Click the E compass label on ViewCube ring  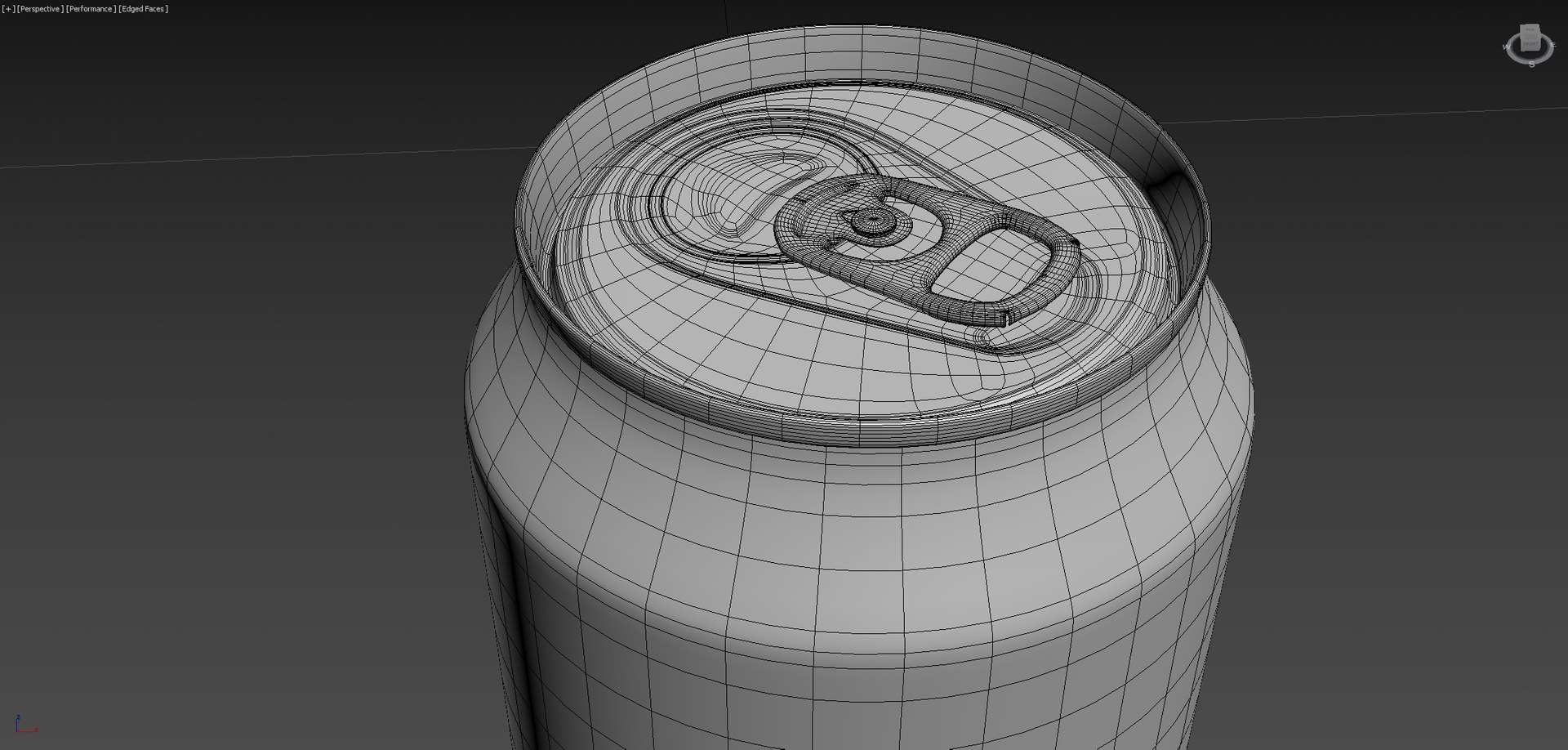pos(1552,45)
